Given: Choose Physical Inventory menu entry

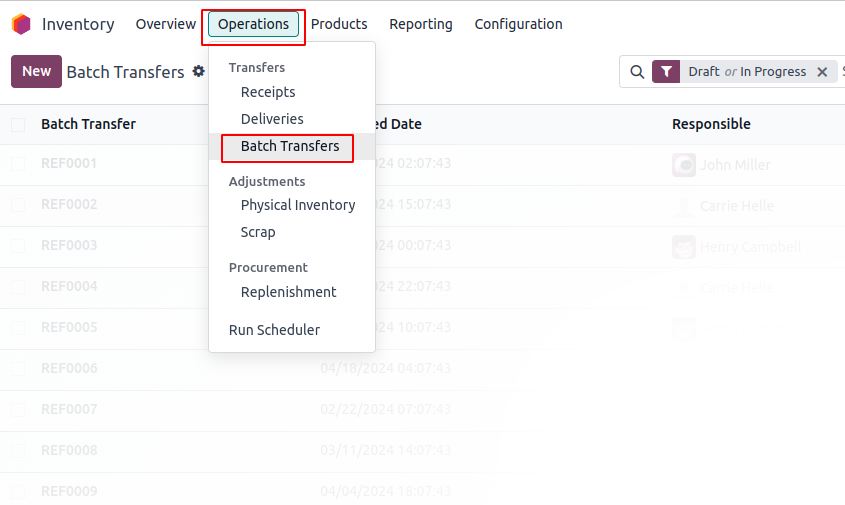Looking at the screenshot, I should 298,205.
